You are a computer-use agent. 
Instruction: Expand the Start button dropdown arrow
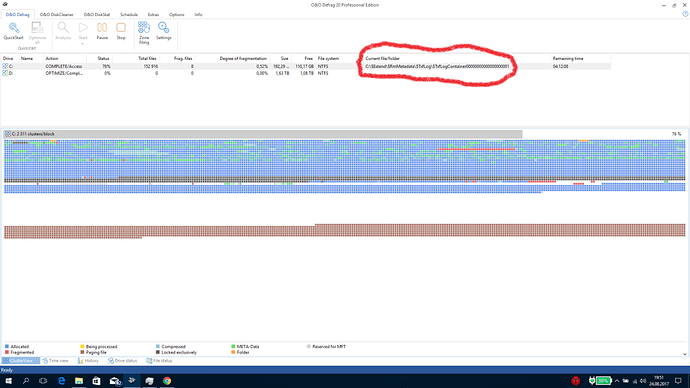83,43
